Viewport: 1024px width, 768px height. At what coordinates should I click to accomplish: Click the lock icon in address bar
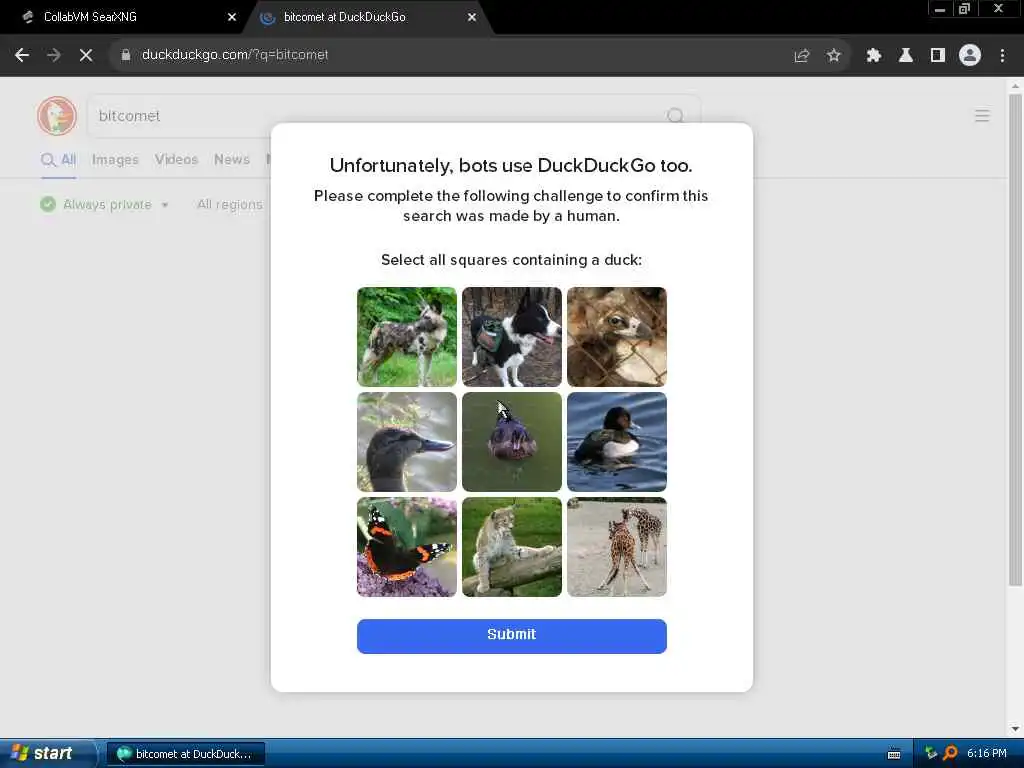[126, 56]
